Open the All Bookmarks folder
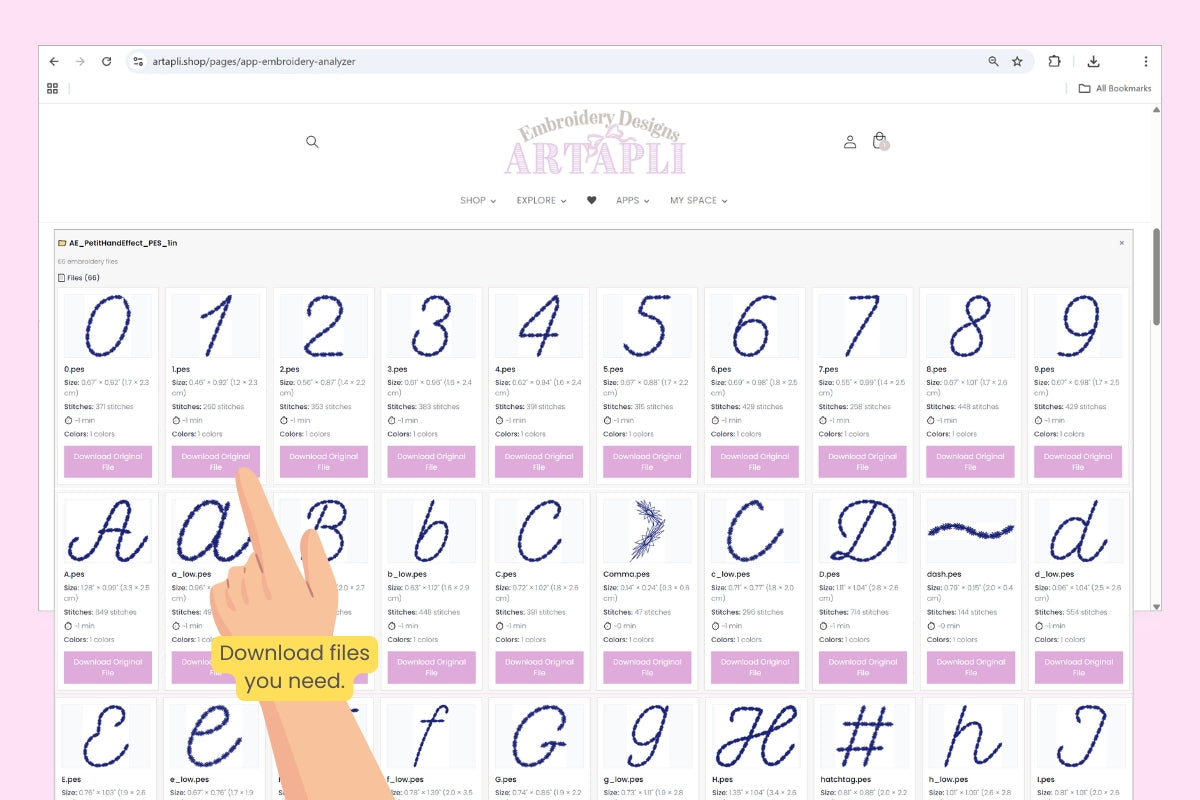 1114,88
